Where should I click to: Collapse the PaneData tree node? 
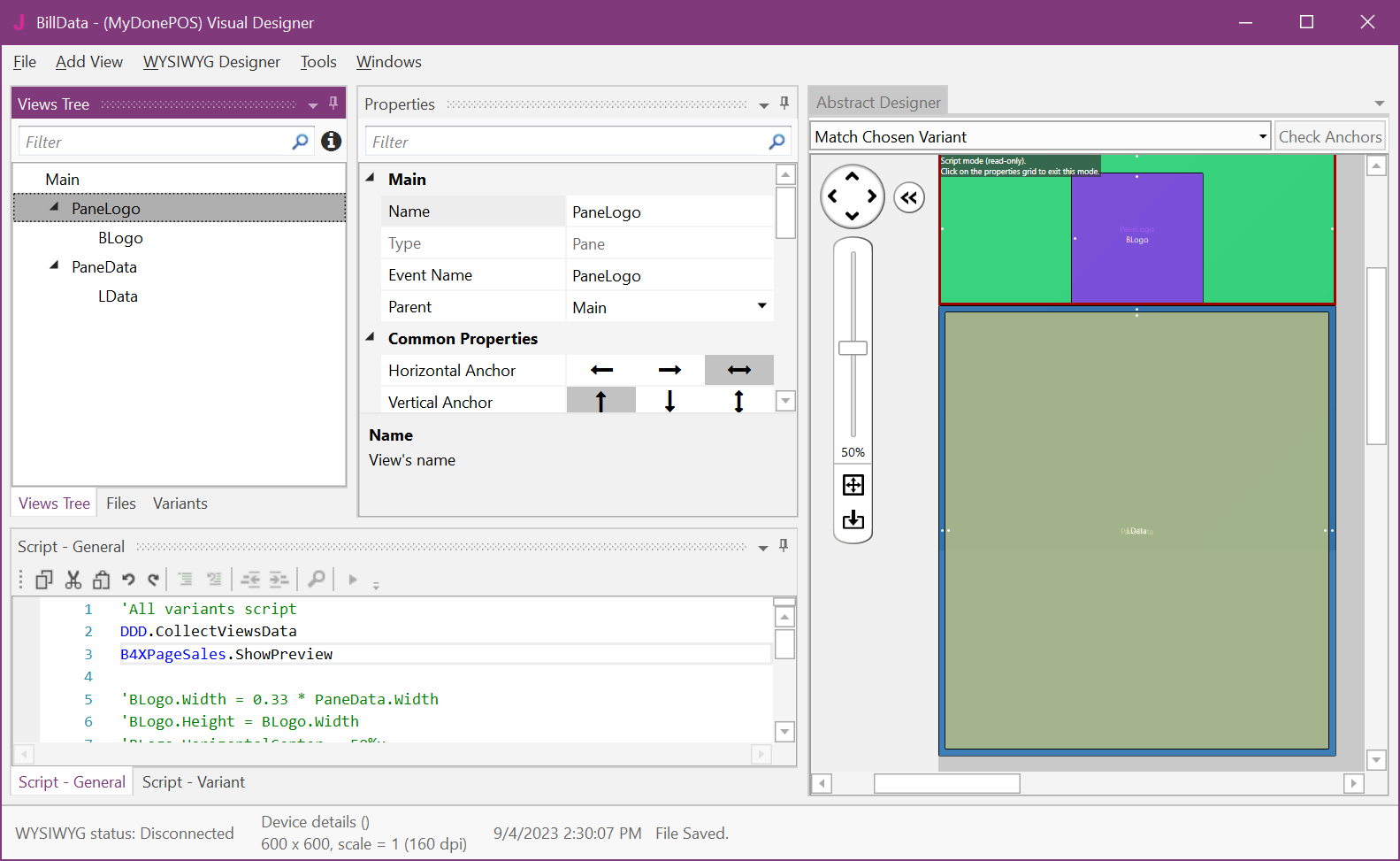[54, 265]
